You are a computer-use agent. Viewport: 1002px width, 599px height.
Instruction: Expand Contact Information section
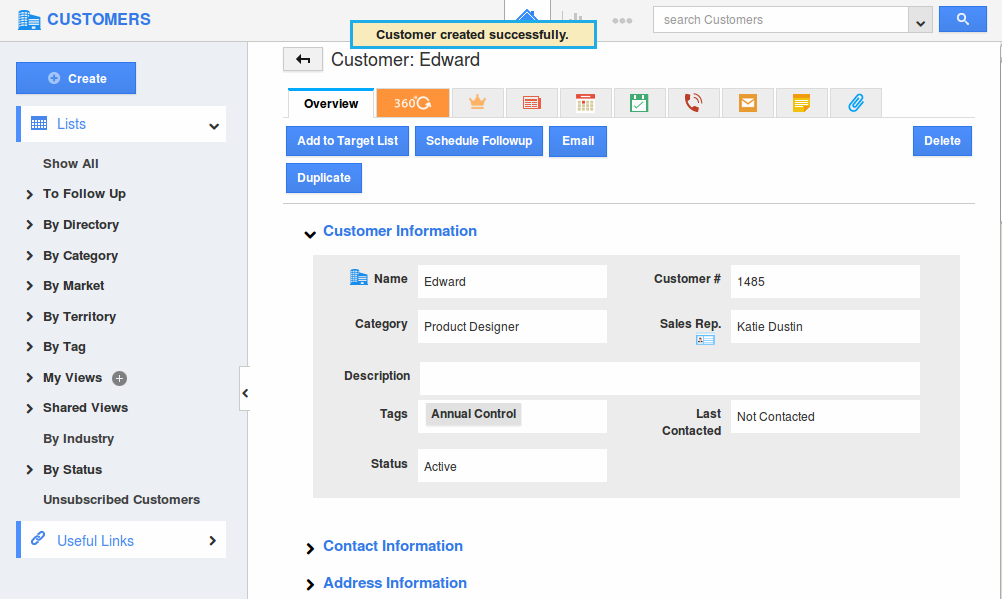310,548
